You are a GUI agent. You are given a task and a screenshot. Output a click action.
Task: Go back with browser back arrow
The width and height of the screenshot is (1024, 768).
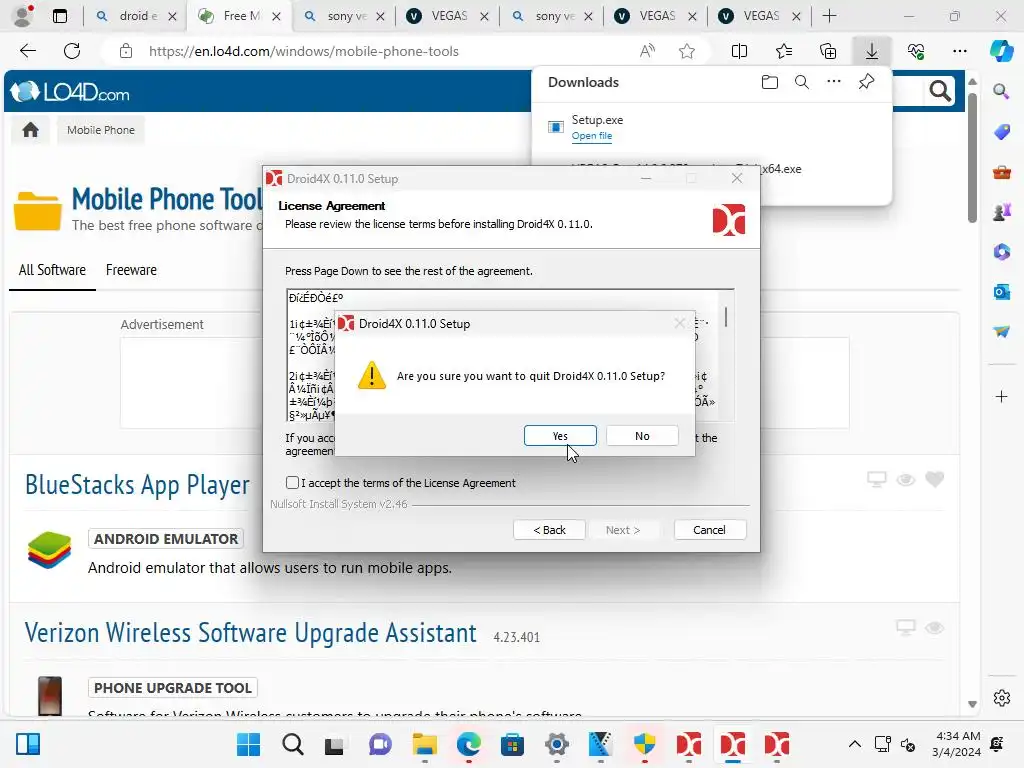pos(28,51)
